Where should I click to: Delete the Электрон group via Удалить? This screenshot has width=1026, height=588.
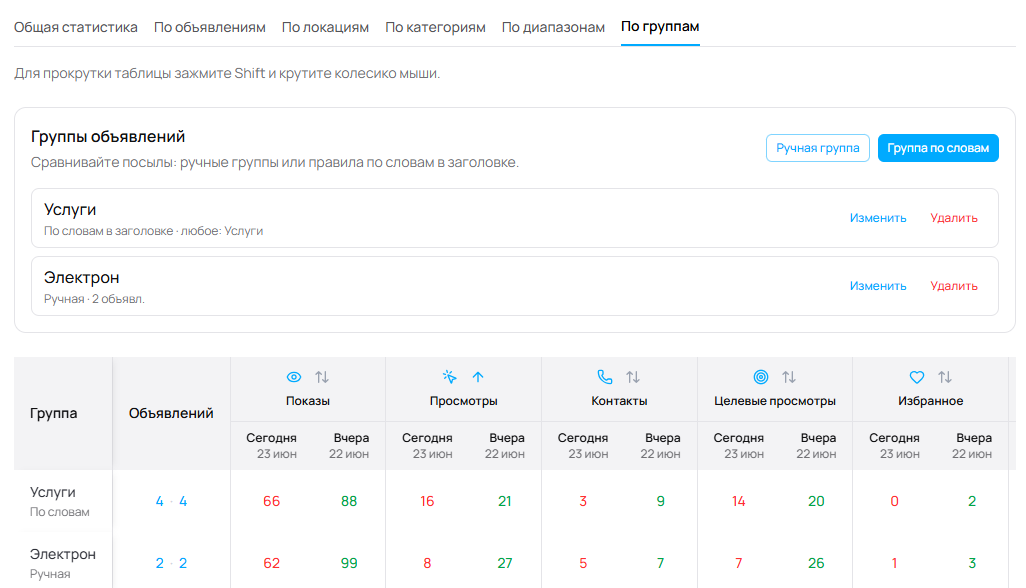954,286
